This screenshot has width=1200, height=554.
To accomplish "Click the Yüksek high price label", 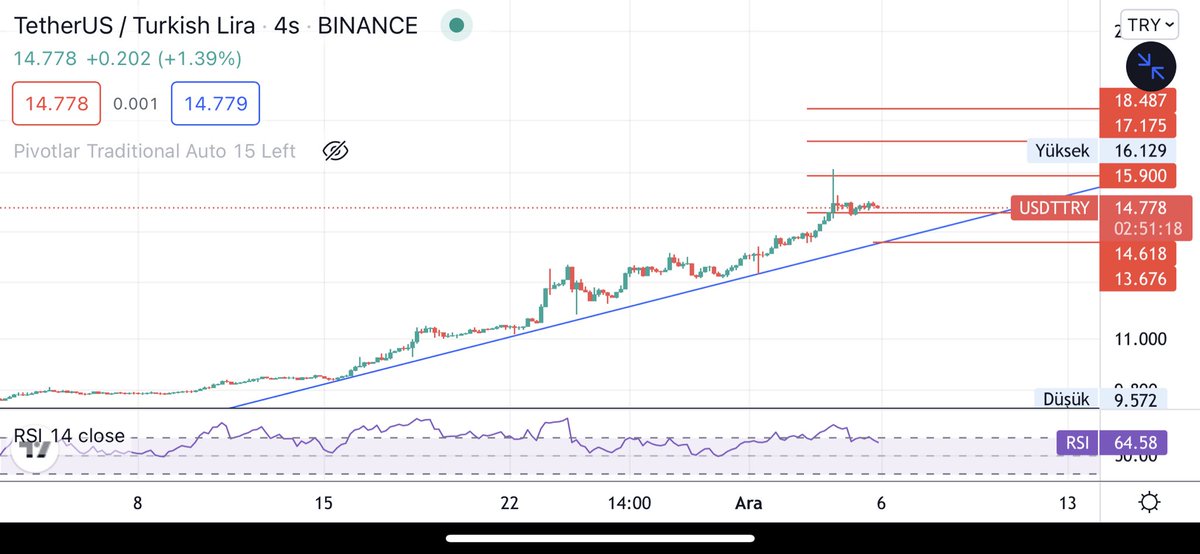I will pyautogui.click(x=1060, y=150).
